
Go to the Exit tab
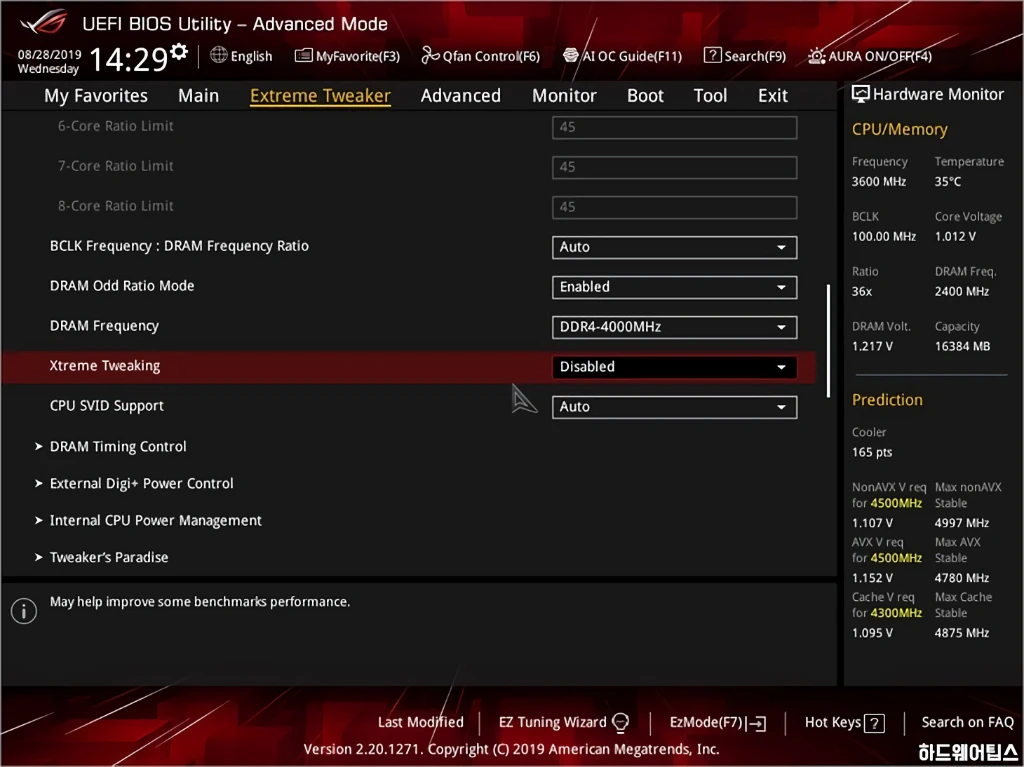pyautogui.click(x=773, y=95)
